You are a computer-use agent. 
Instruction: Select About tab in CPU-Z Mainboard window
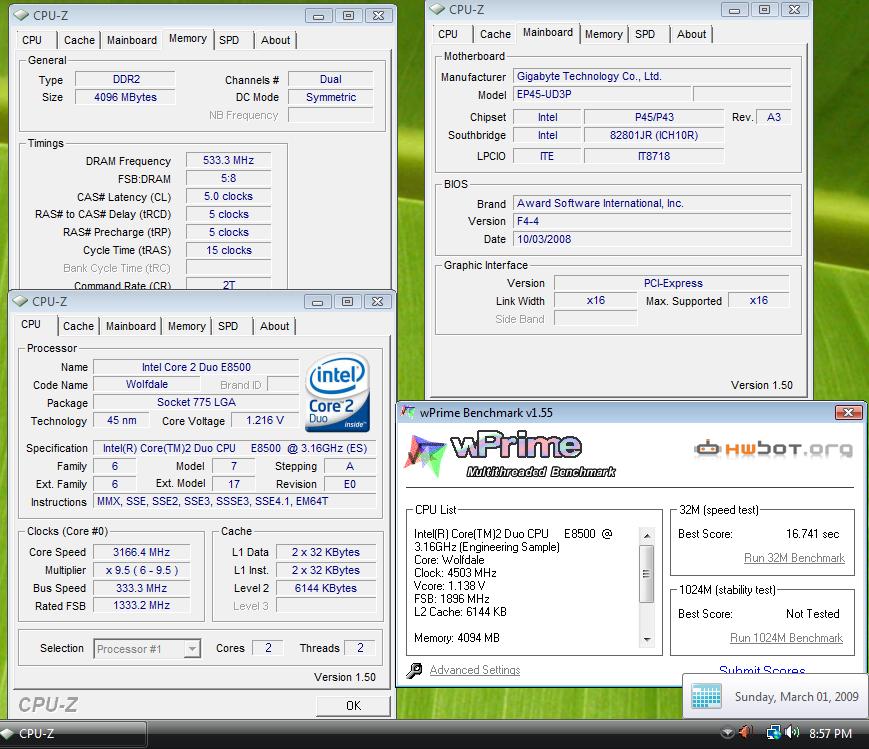coord(691,34)
